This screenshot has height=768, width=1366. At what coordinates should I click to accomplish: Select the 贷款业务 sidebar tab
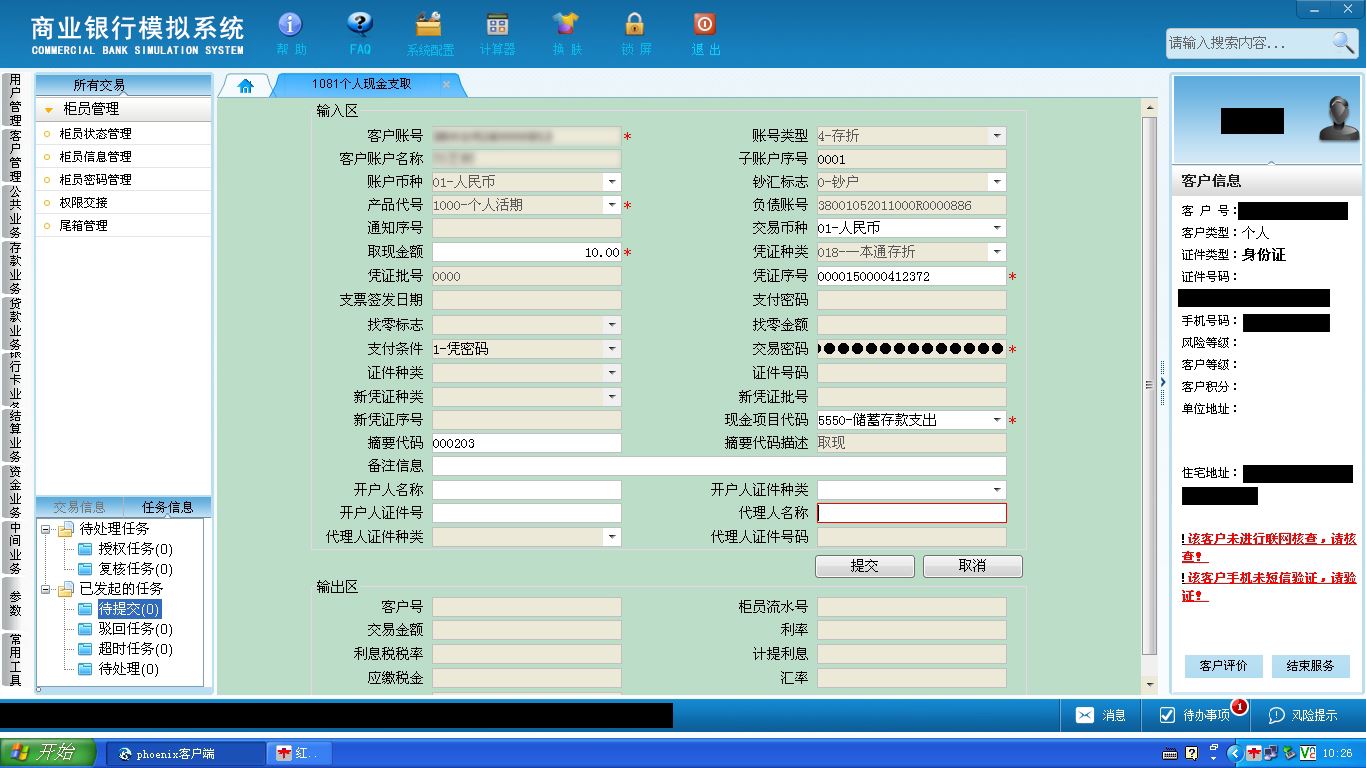pos(15,324)
